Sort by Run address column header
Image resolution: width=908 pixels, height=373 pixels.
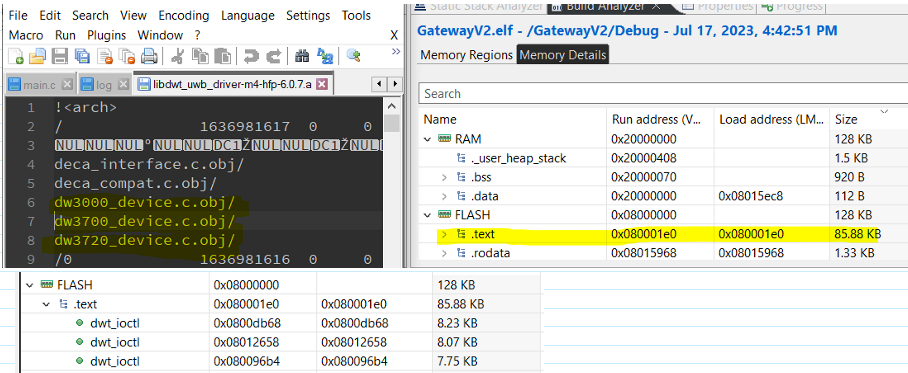660,119
